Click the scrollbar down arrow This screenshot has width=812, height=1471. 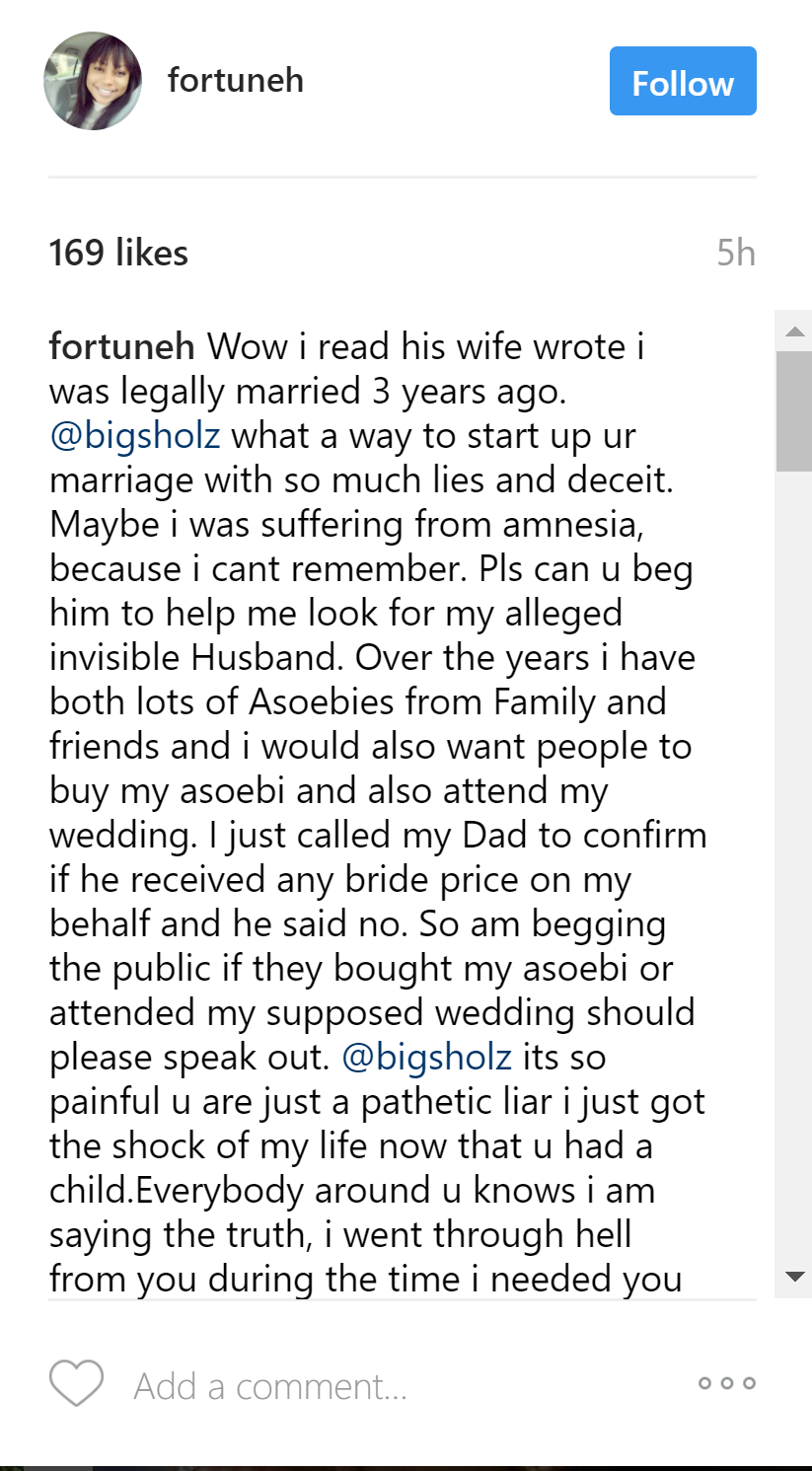click(x=794, y=1277)
